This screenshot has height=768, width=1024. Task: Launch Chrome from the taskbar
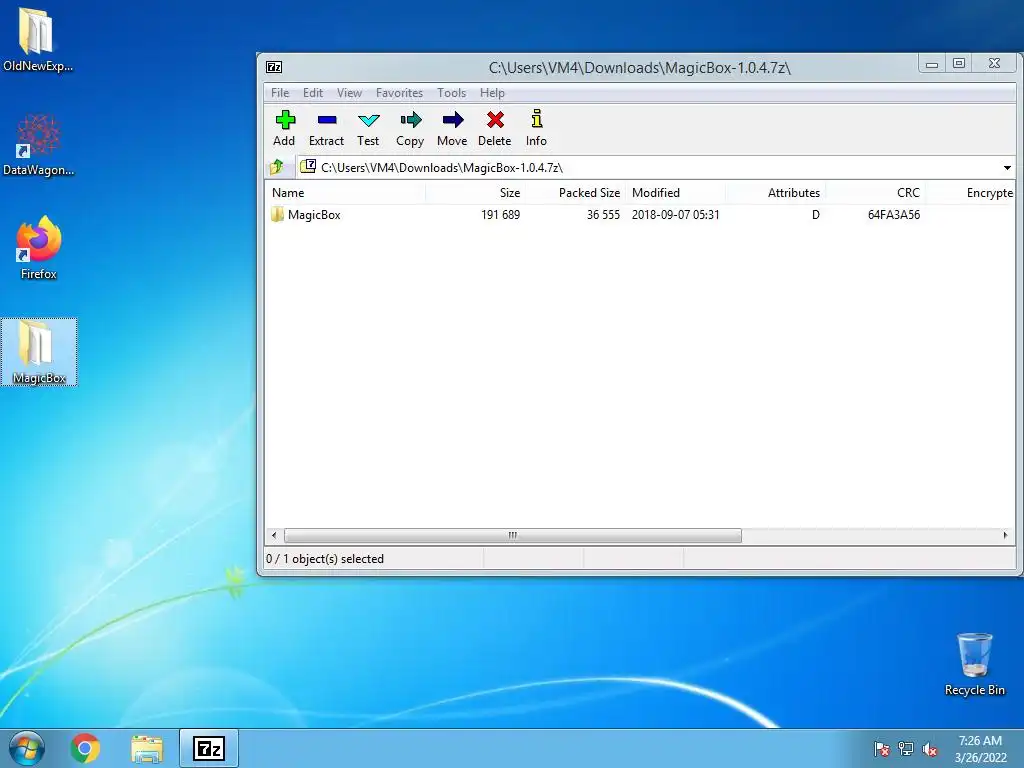(x=85, y=748)
